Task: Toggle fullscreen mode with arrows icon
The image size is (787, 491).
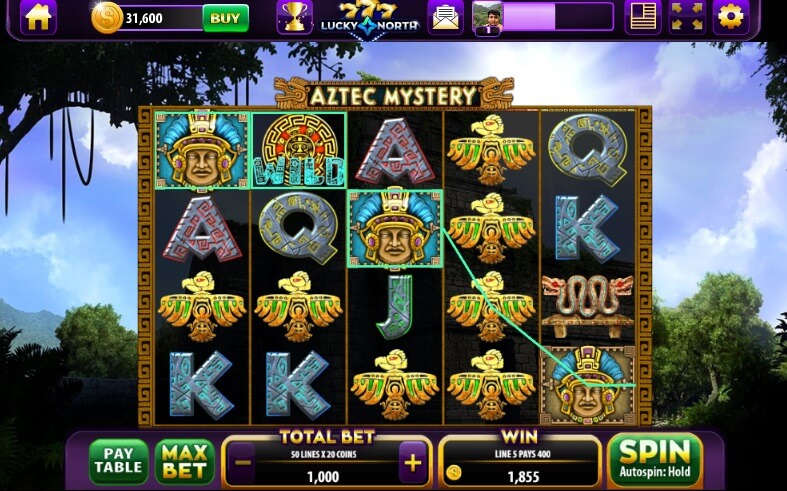Action: tap(687, 17)
